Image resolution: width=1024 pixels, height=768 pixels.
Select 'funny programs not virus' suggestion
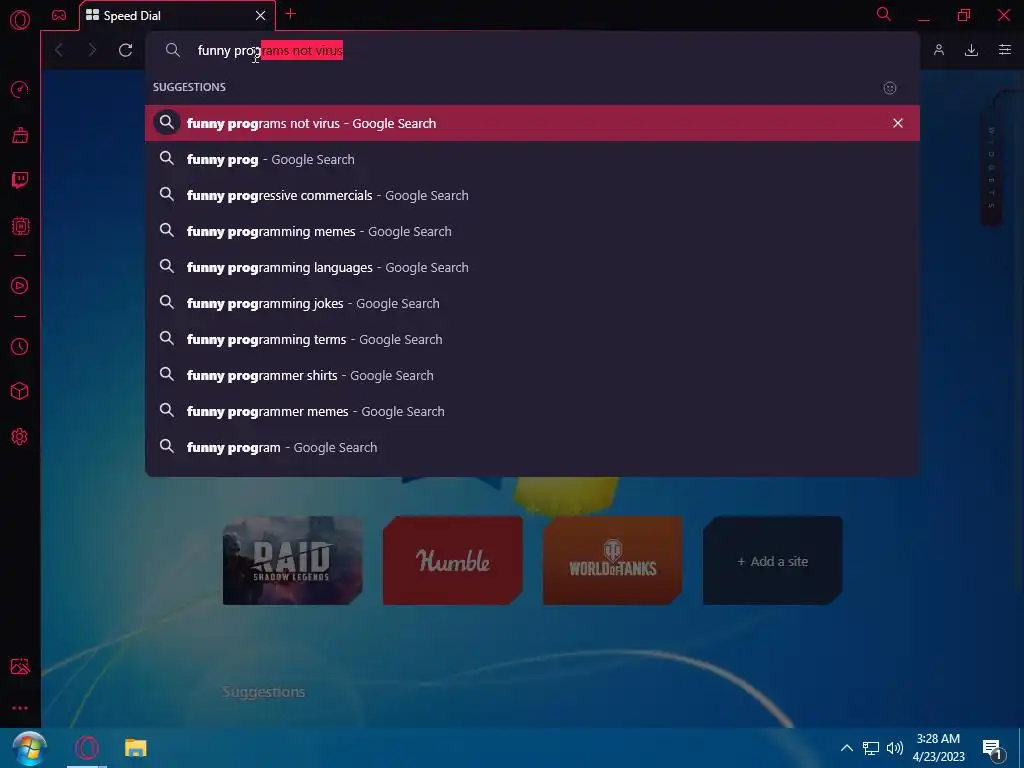click(532, 123)
